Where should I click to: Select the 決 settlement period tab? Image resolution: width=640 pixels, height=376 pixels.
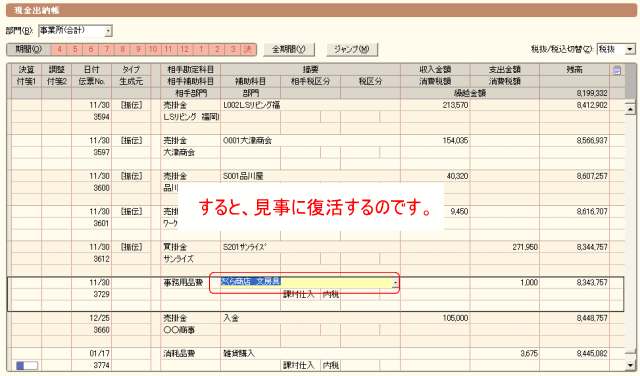[248, 49]
